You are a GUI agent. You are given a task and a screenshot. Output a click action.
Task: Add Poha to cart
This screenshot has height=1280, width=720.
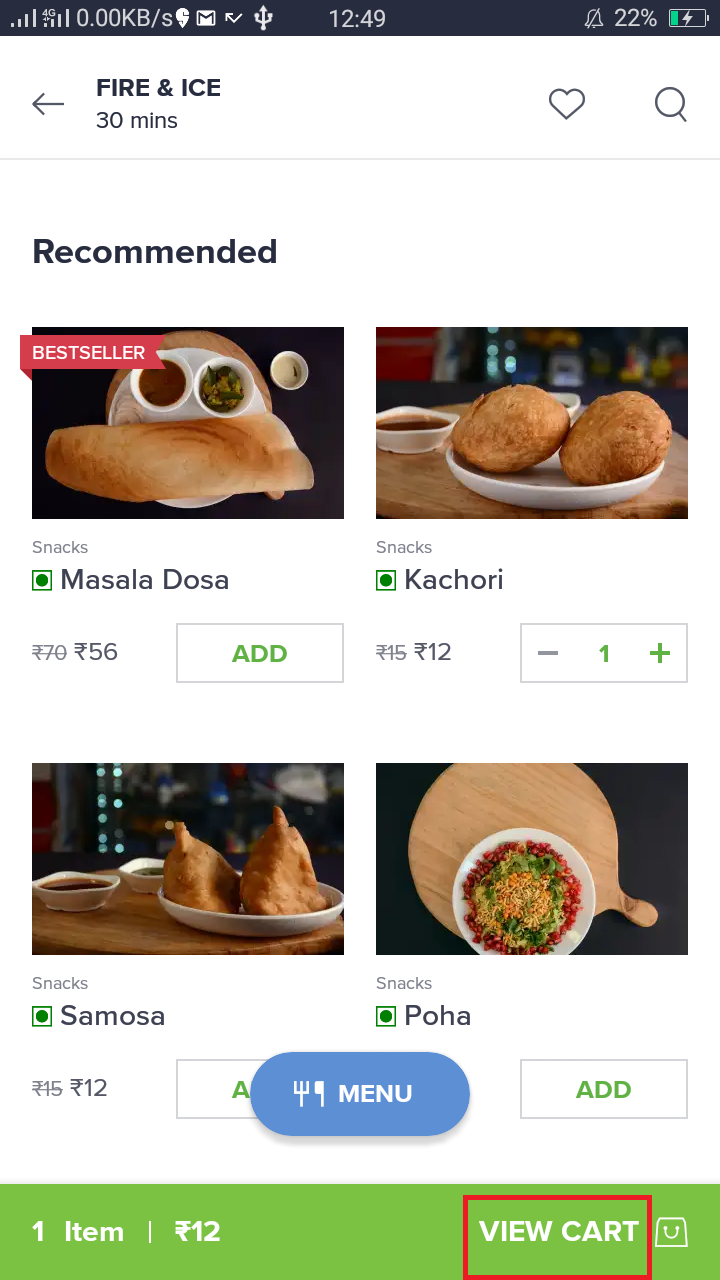[604, 1089]
